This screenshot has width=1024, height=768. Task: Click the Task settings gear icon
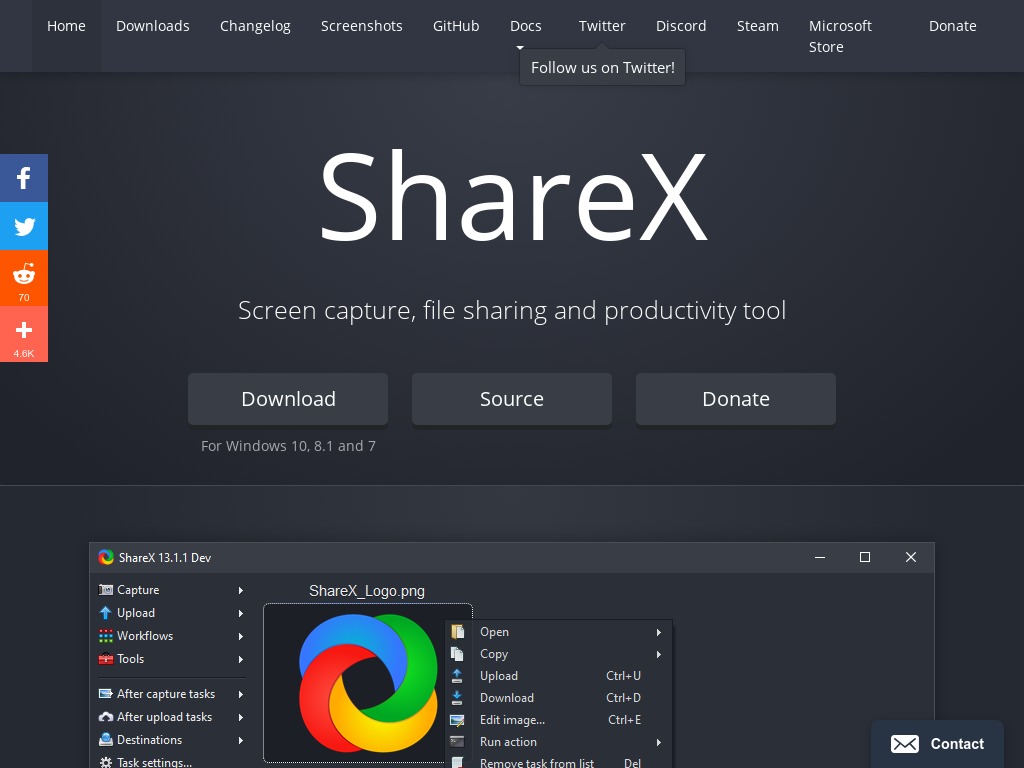[x=105, y=762]
